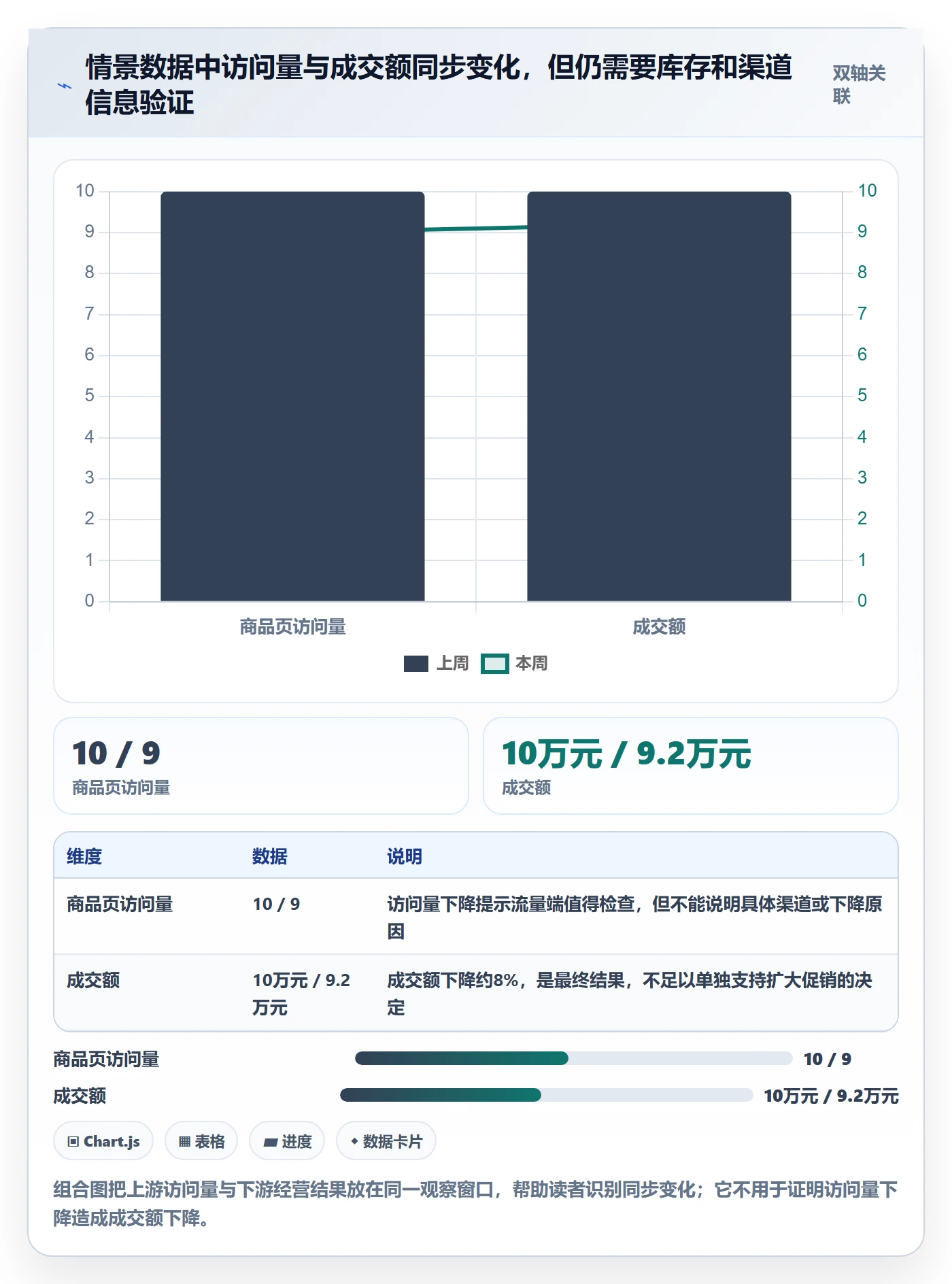Select the 进度 tag chip
Viewport: 952px width, 1284px height.
pos(287,1141)
